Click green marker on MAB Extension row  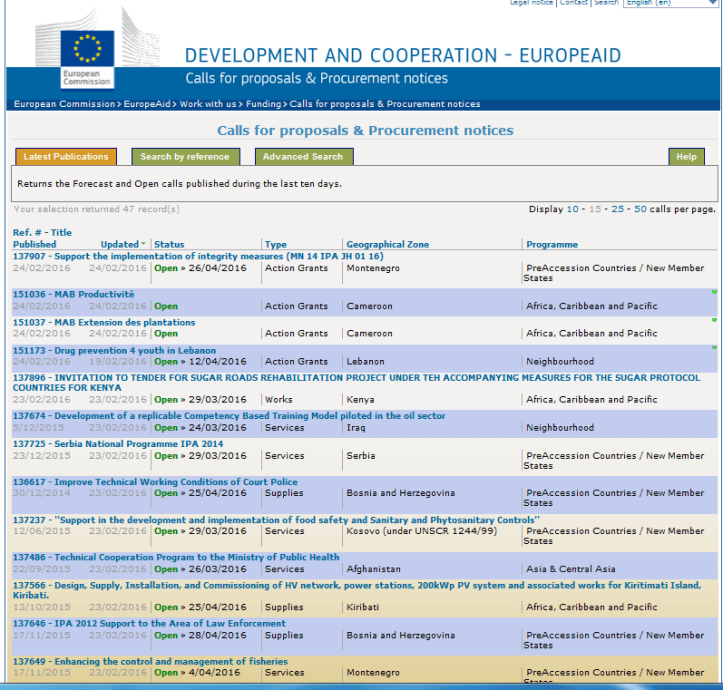[x=714, y=320]
